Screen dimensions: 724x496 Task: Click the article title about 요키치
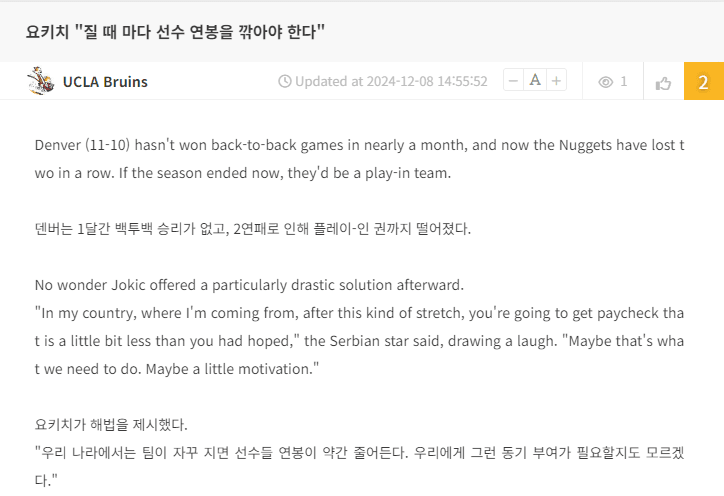175,31
